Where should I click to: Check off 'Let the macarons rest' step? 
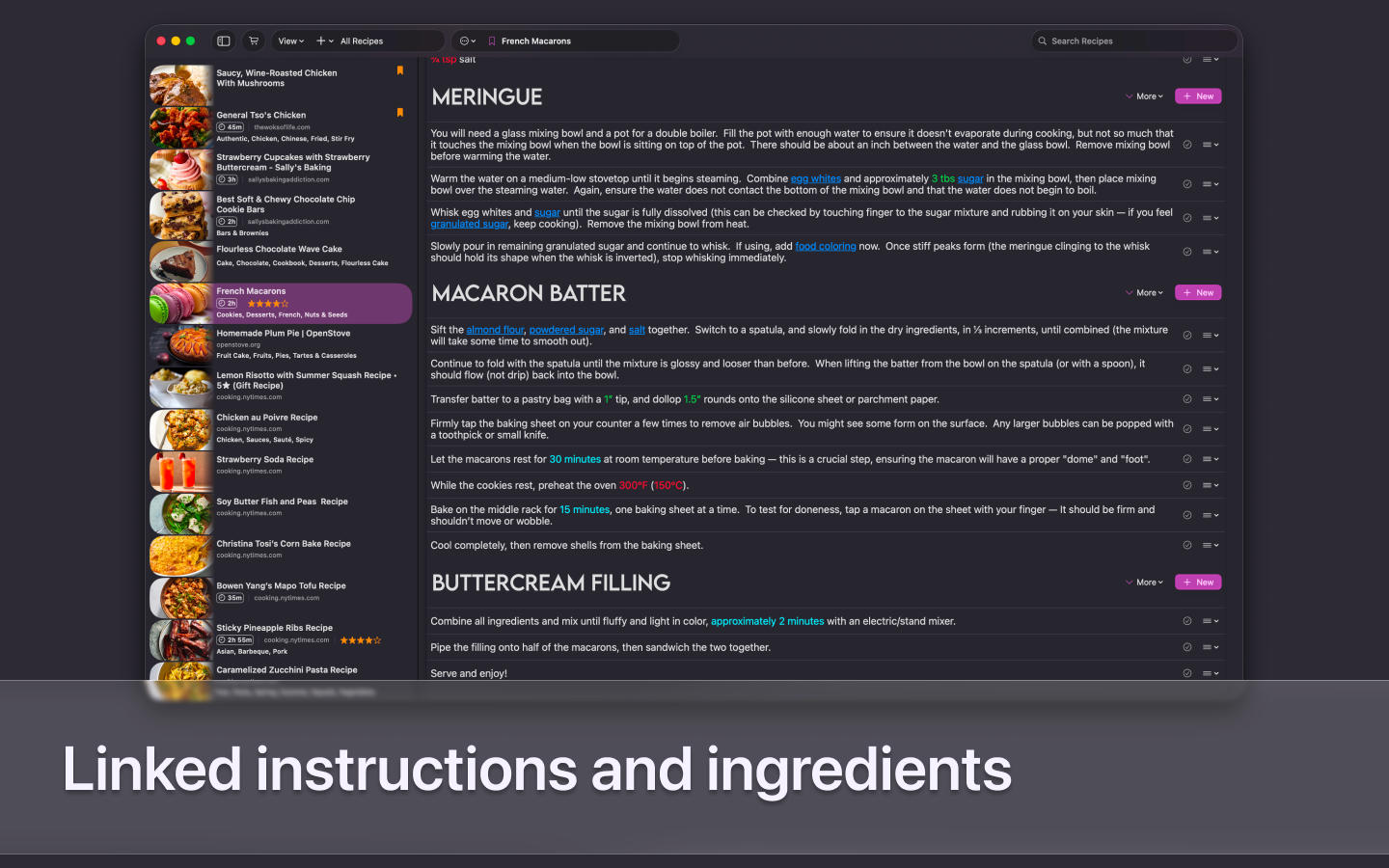tap(1187, 459)
